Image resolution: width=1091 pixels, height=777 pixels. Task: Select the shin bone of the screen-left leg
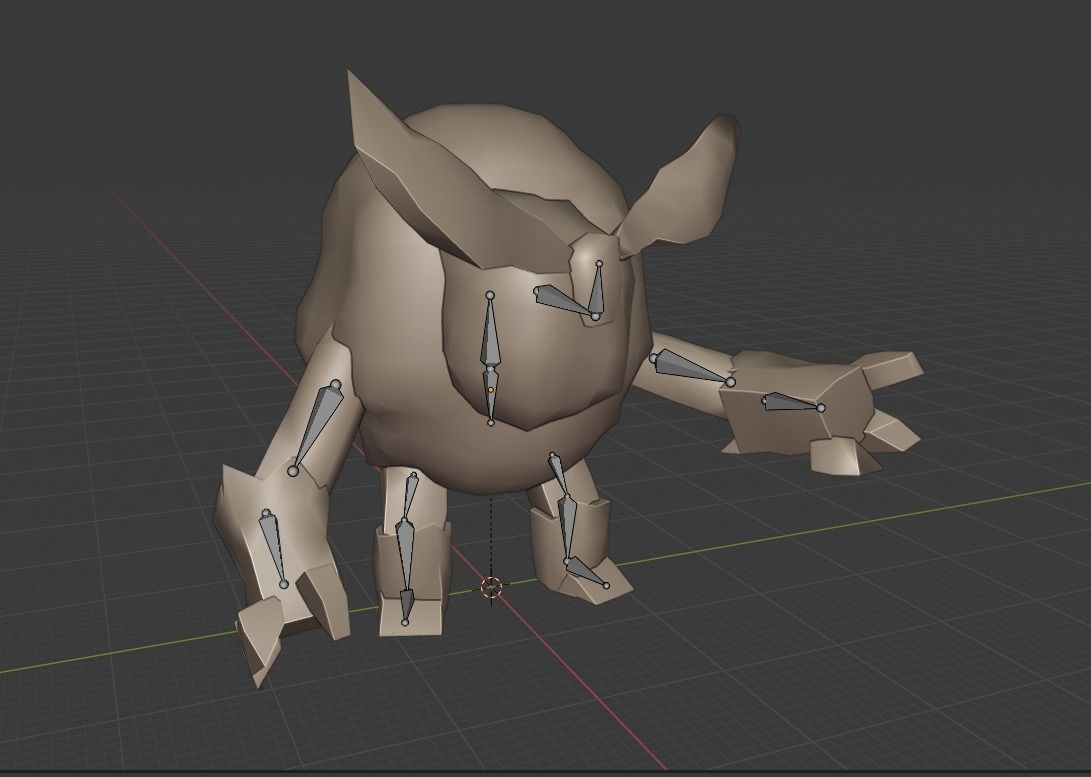pos(406,554)
